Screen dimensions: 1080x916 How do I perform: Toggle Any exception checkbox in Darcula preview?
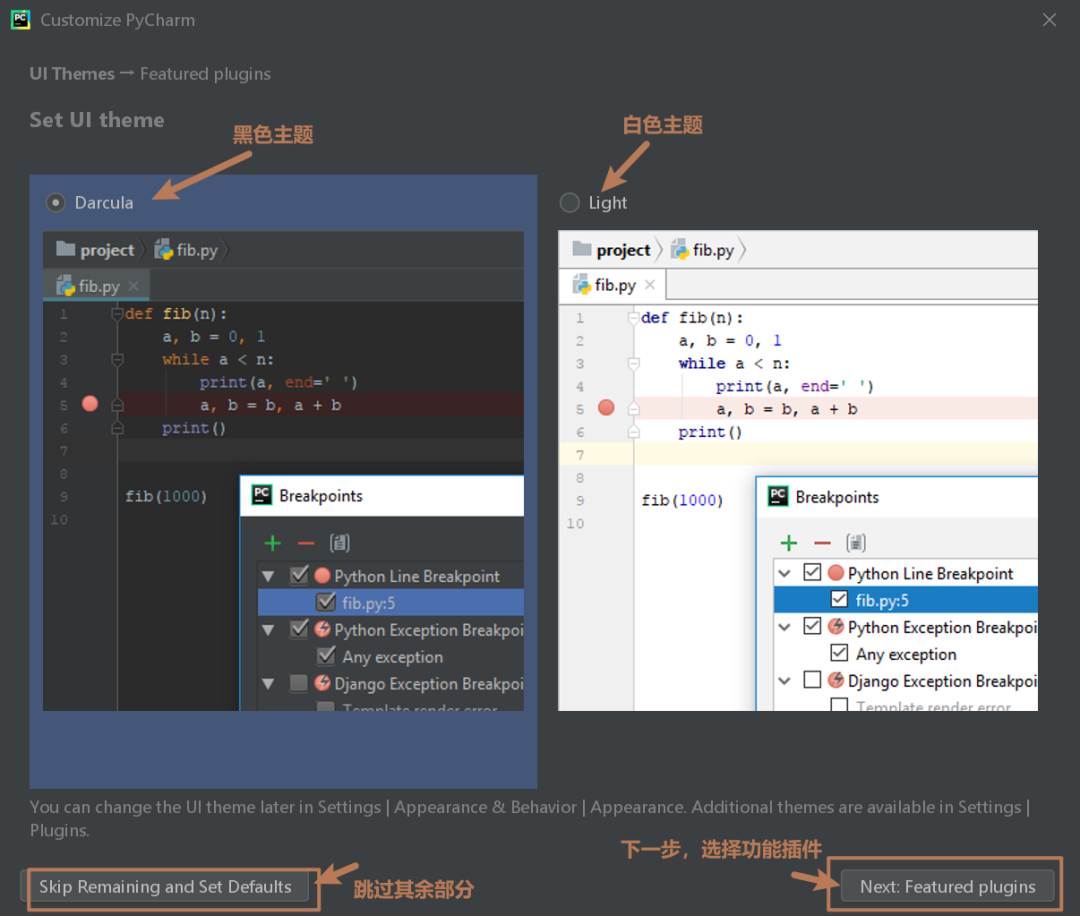pyautogui.click(x=326, y=655)
